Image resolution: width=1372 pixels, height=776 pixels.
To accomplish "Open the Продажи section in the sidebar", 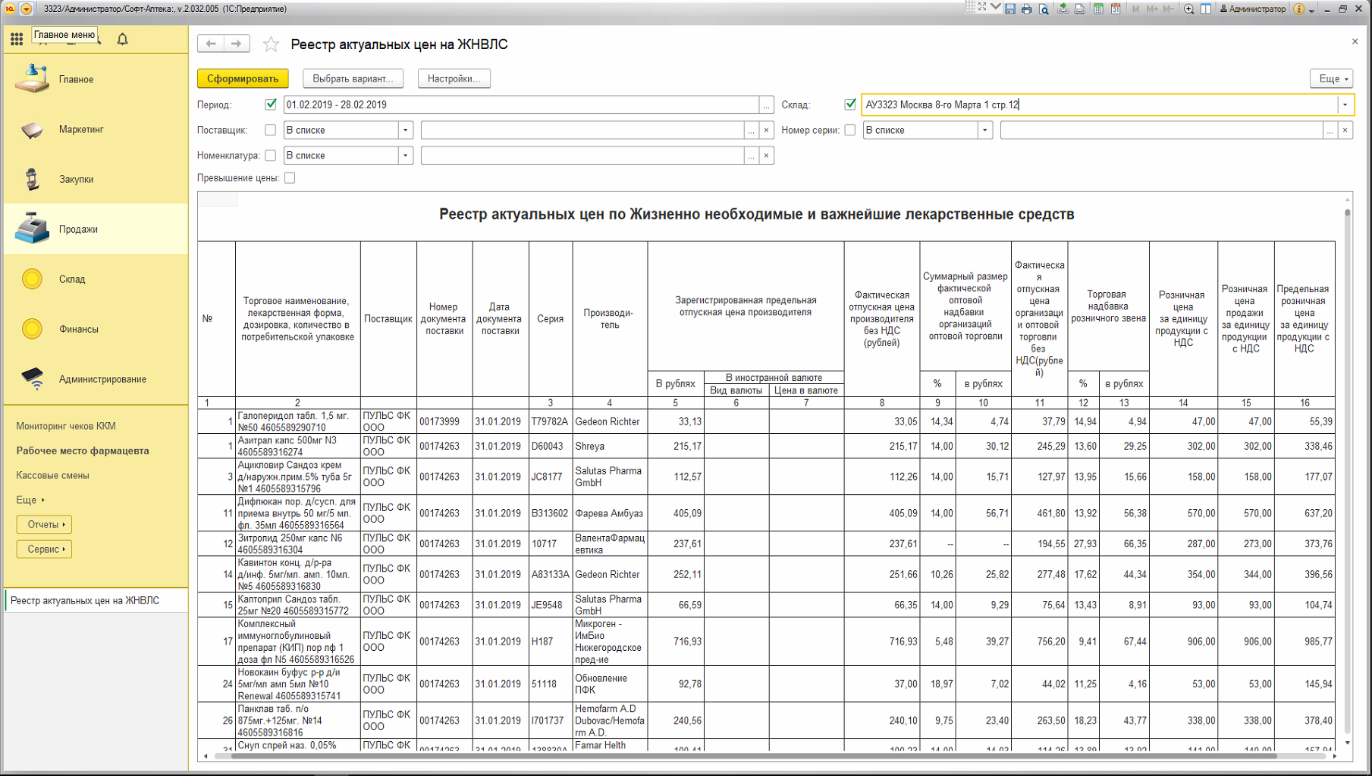I will [x=78, y=229].
